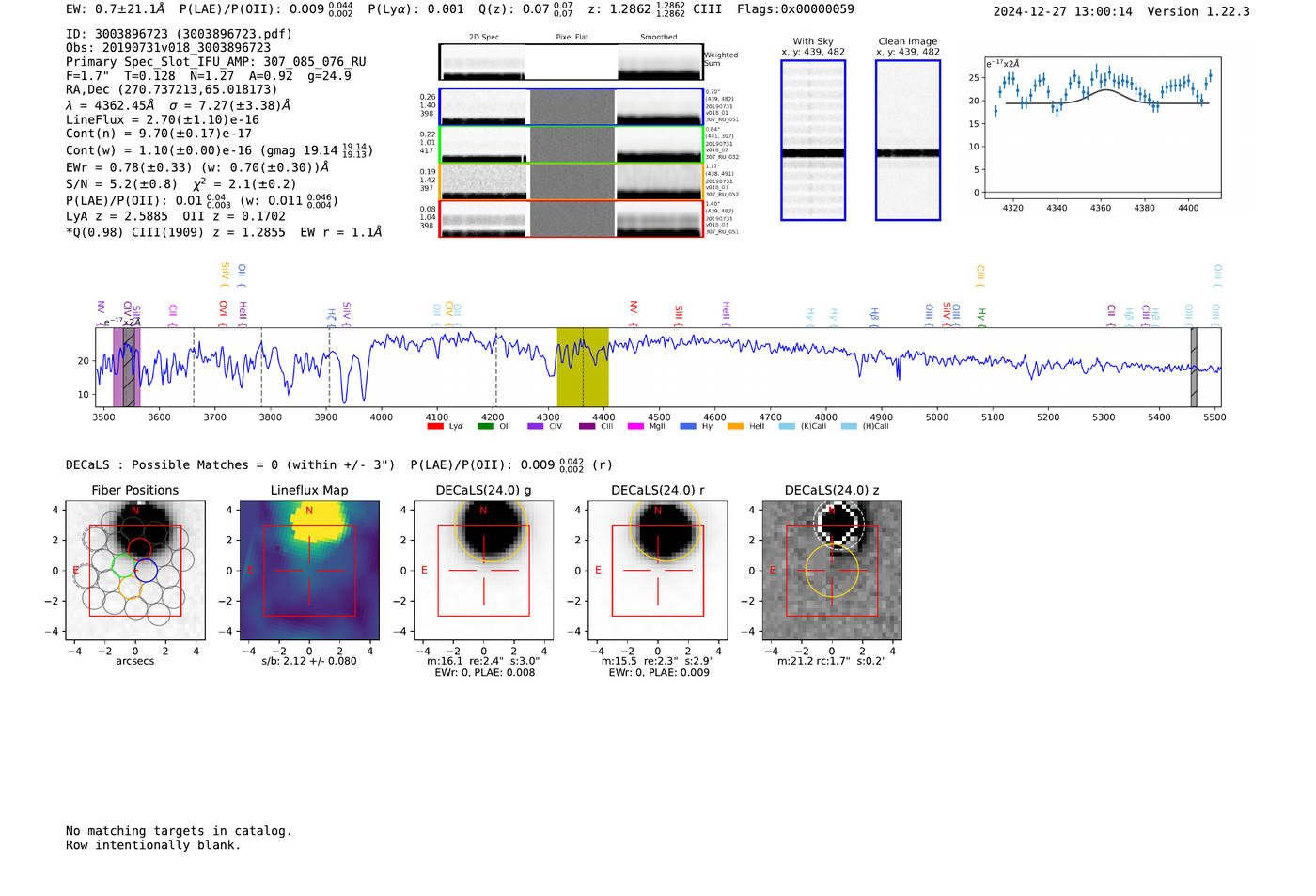Open the Lineflux Map panel
Viewport: 1316px width, 896px height.
click(x=309, y=570)
